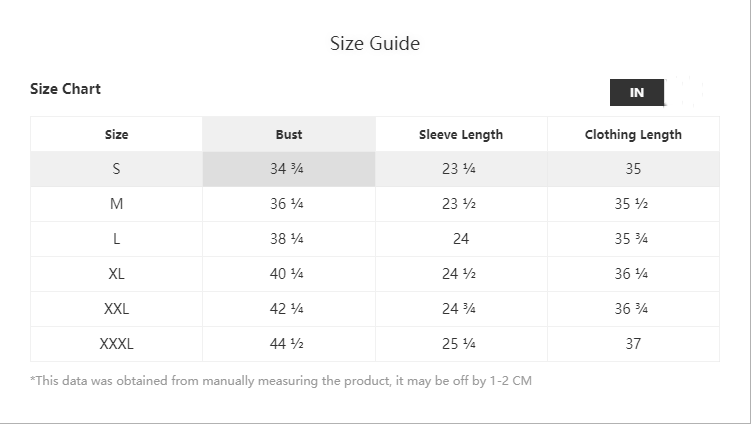Viewport: 751px width, 424px height.
Task: Choose the XXL size row label
Action: click(117, 309)
